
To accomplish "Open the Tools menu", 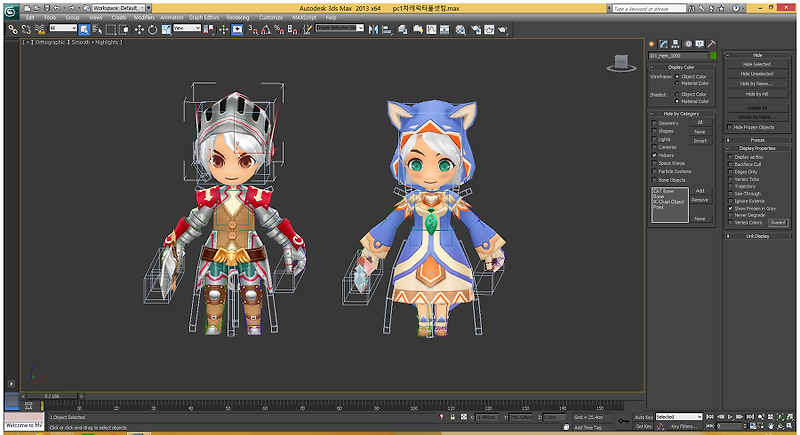I will pyautogui.click(x=49, y=17).
